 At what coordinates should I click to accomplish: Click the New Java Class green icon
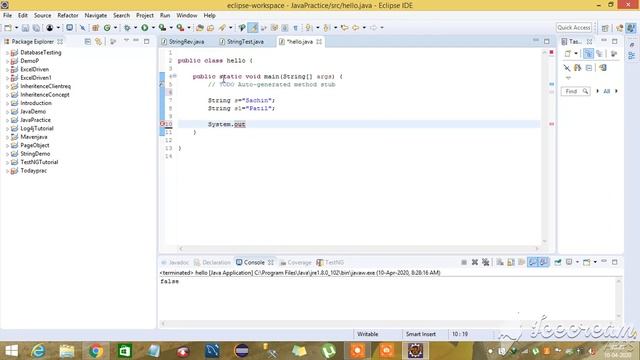point(107,28)
